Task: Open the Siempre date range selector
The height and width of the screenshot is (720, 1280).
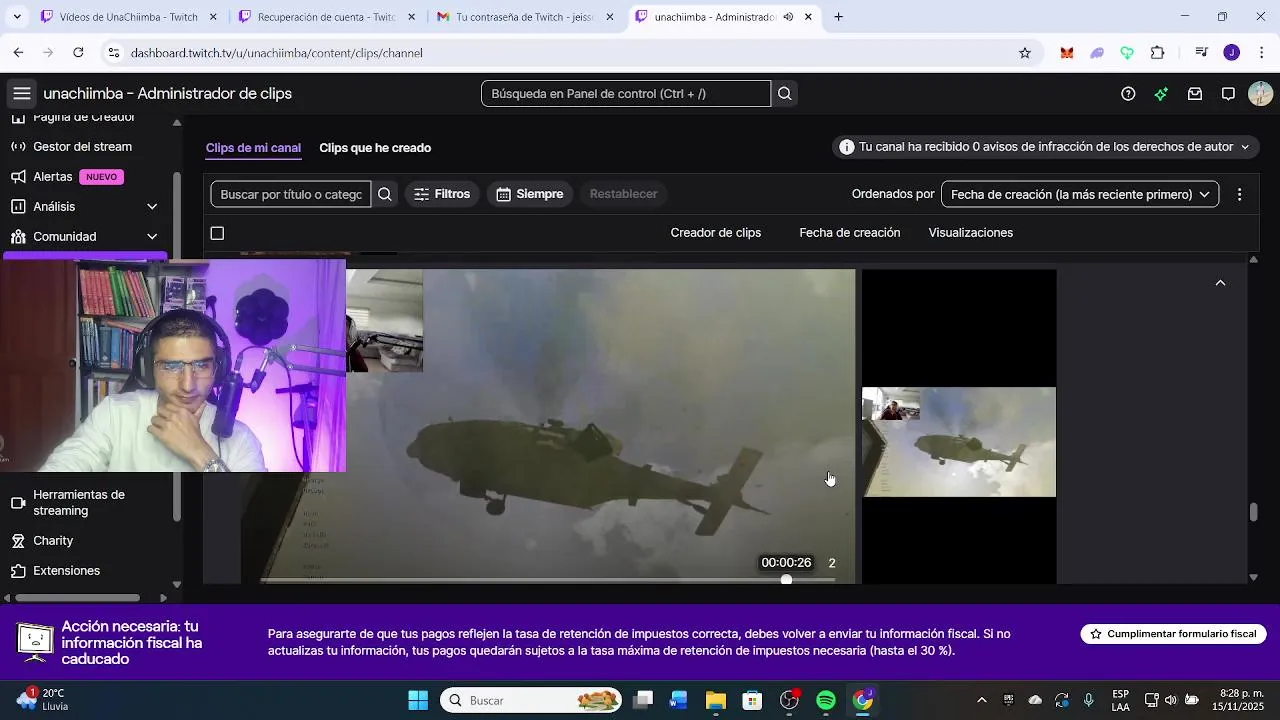Action: 530,194
